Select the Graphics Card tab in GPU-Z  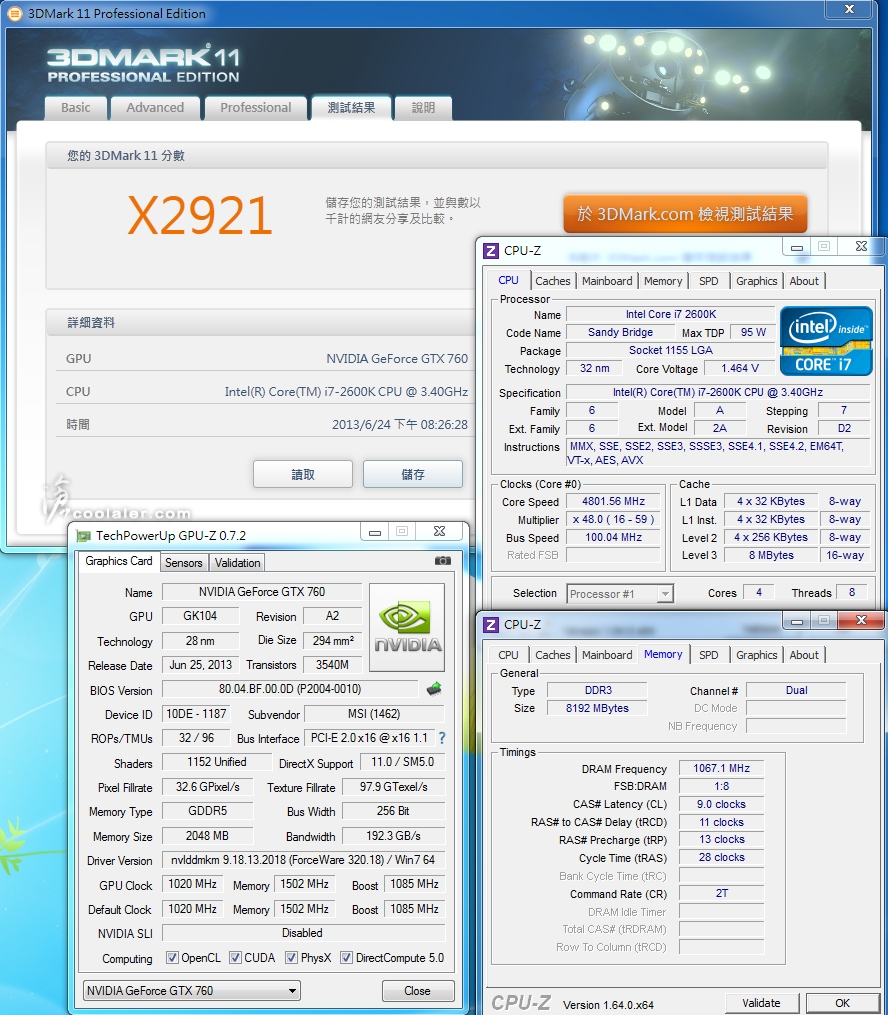119,561
